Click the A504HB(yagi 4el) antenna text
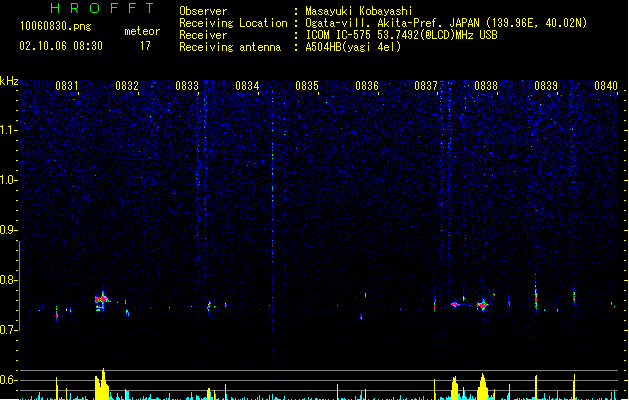This screenshot has height=400, width=629. tap(353, 47)
